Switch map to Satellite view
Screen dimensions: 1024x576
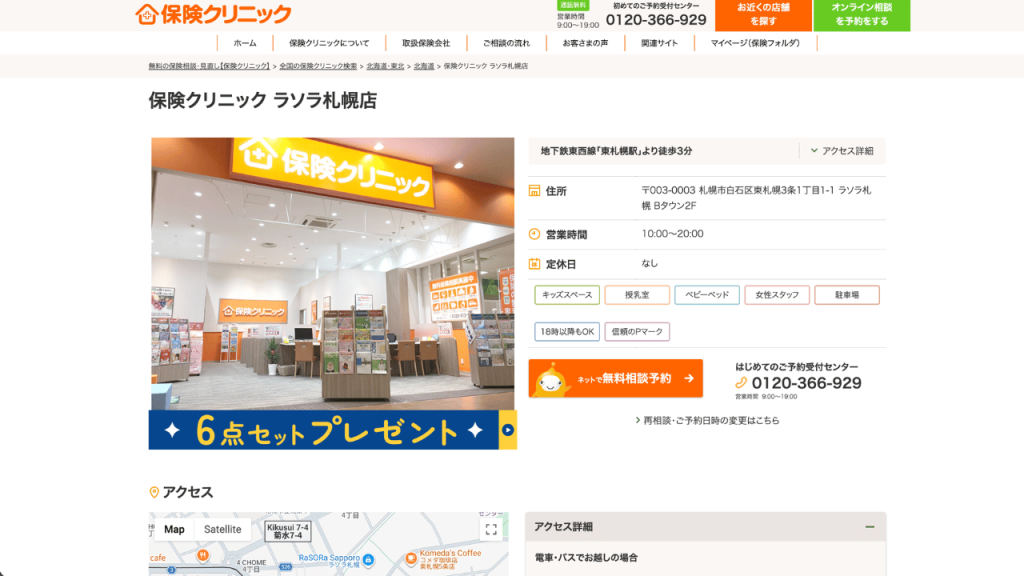click(x=223, y=530)
